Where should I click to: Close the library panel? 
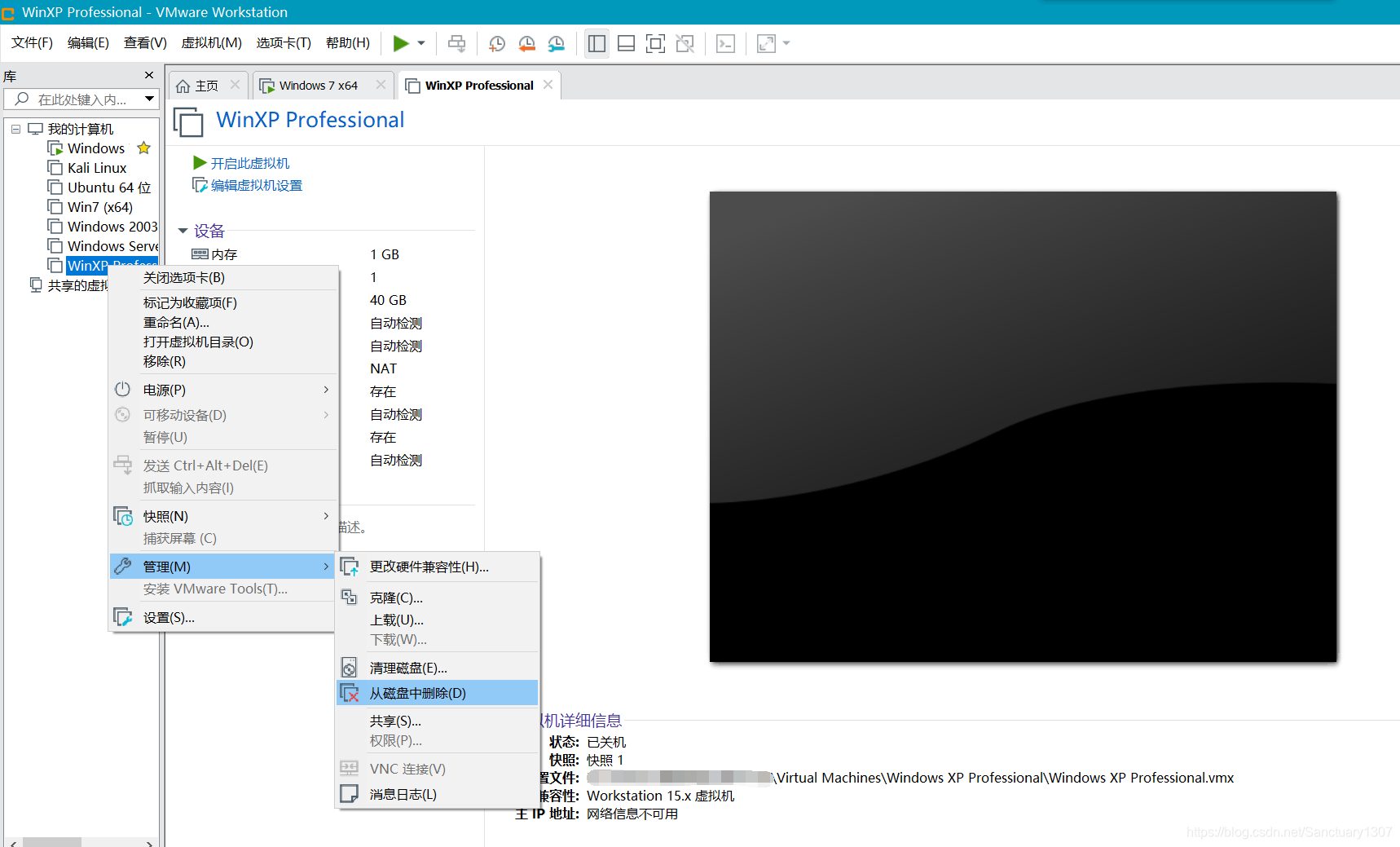[x=149, y=75]
